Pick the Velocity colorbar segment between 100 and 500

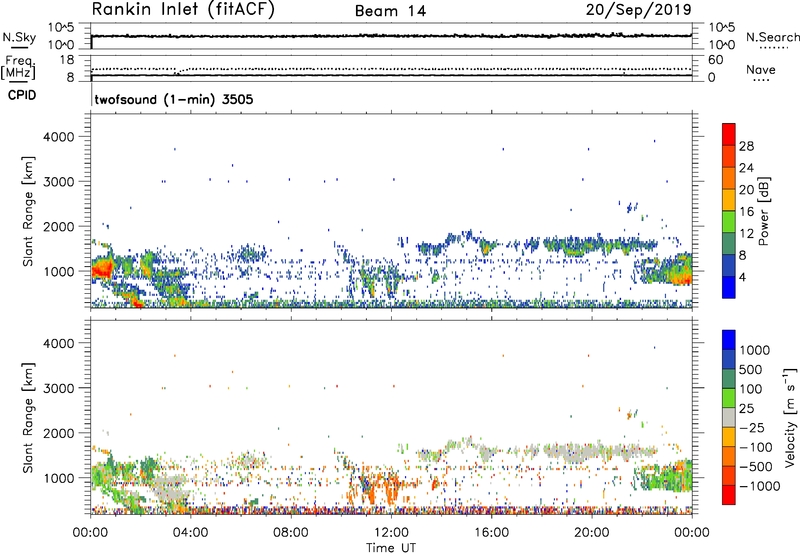(x=729, y=379)
